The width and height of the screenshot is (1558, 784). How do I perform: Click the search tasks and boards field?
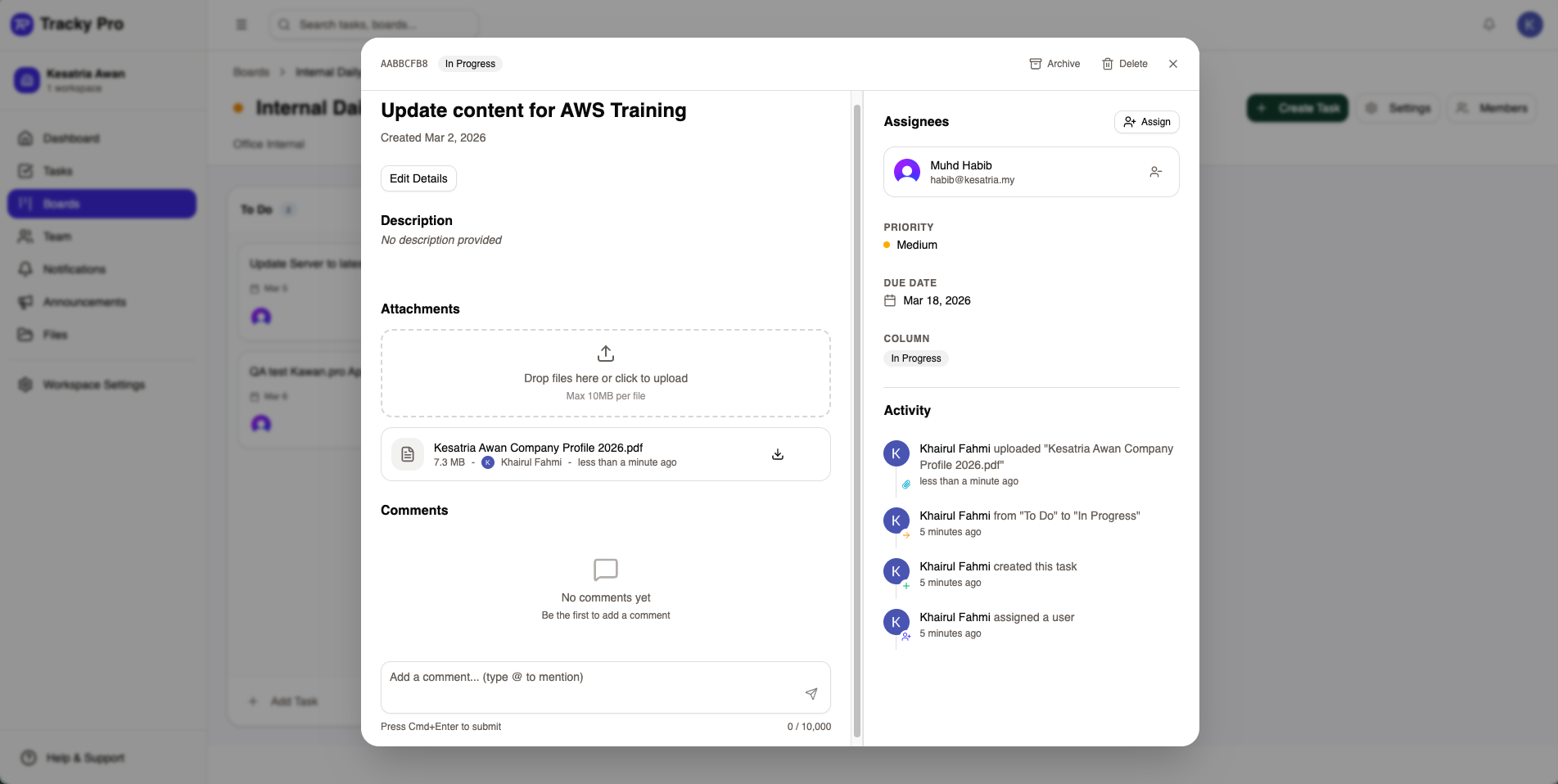(x=373, y=25)
